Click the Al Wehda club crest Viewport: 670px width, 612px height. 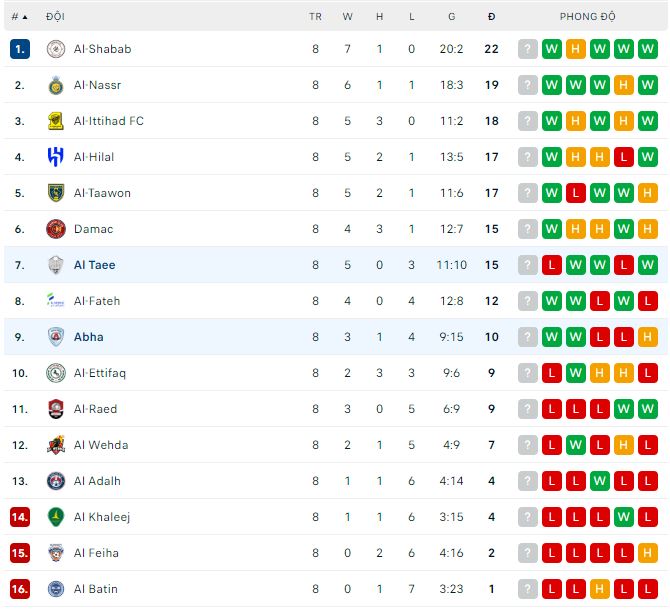pos(56,445)
